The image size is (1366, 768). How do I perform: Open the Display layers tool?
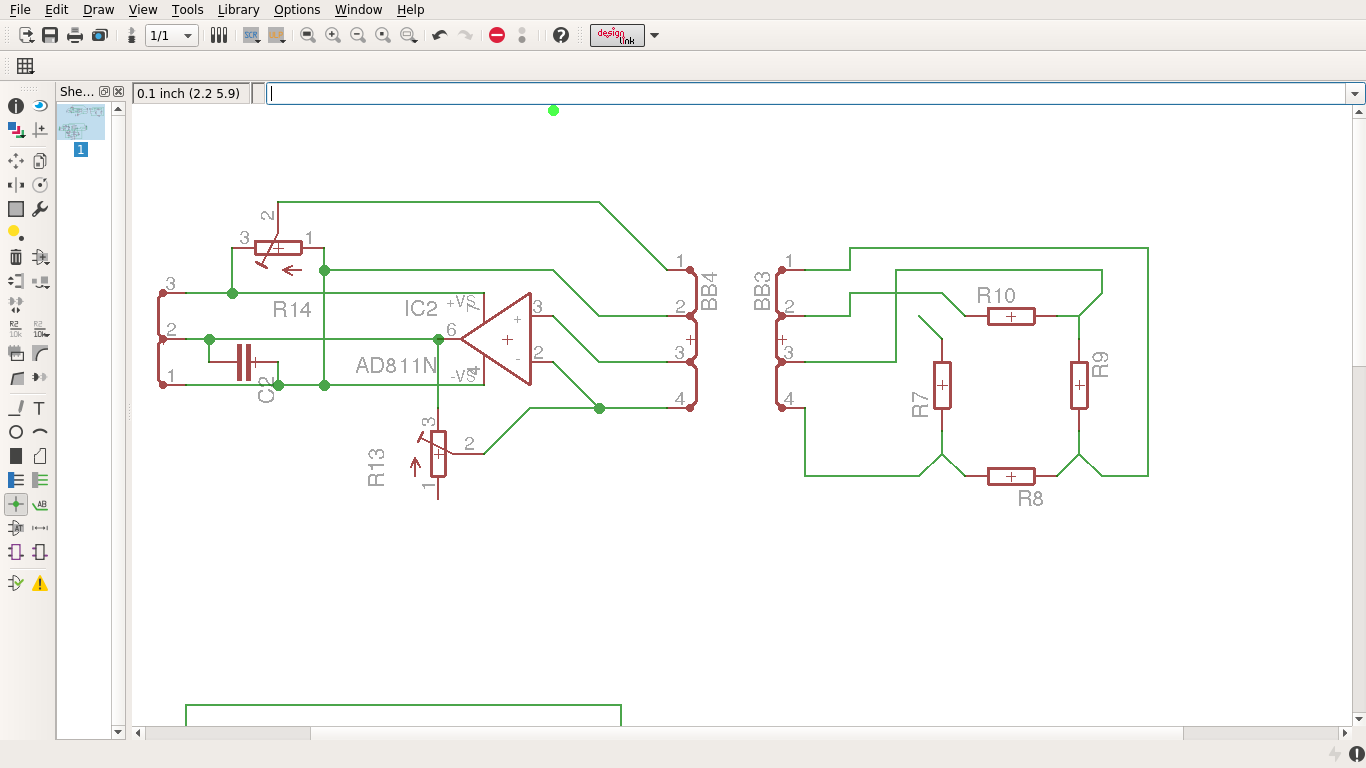pos(16,129)
